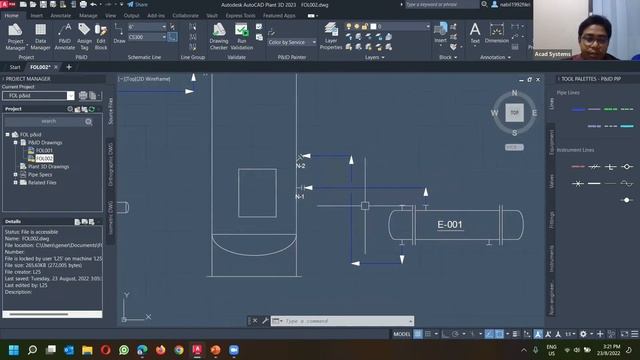
Task: Click the refresh icon in Project panel header
Action: click(91, 109)
